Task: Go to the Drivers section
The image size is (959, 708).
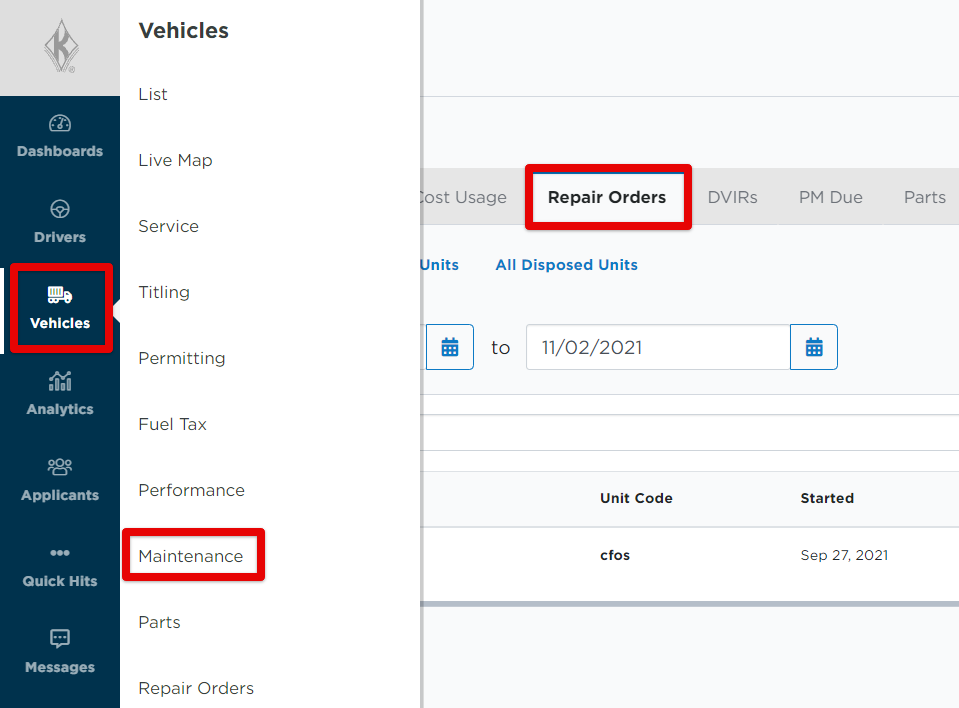Action: coord(60,222)
